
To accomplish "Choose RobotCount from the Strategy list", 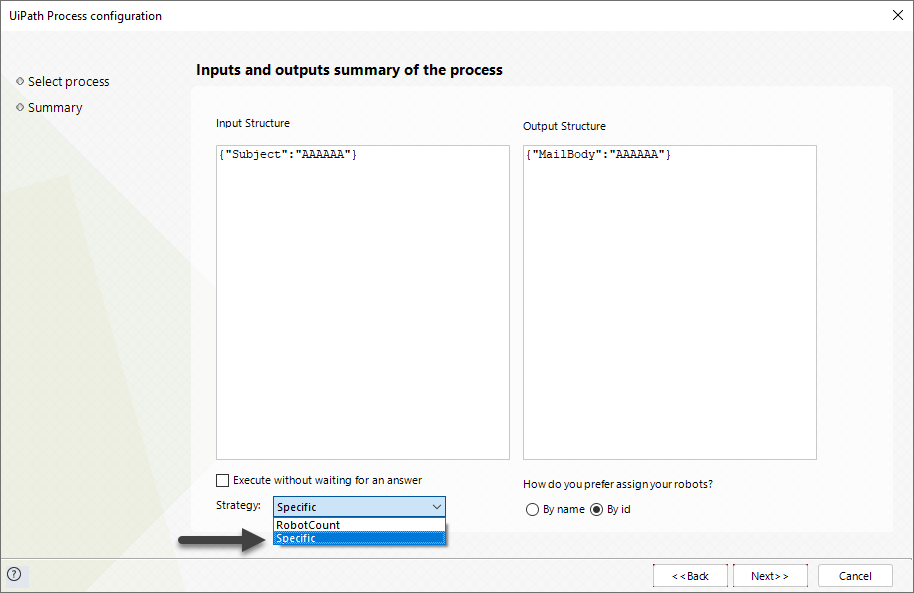I will coord(359,525).
